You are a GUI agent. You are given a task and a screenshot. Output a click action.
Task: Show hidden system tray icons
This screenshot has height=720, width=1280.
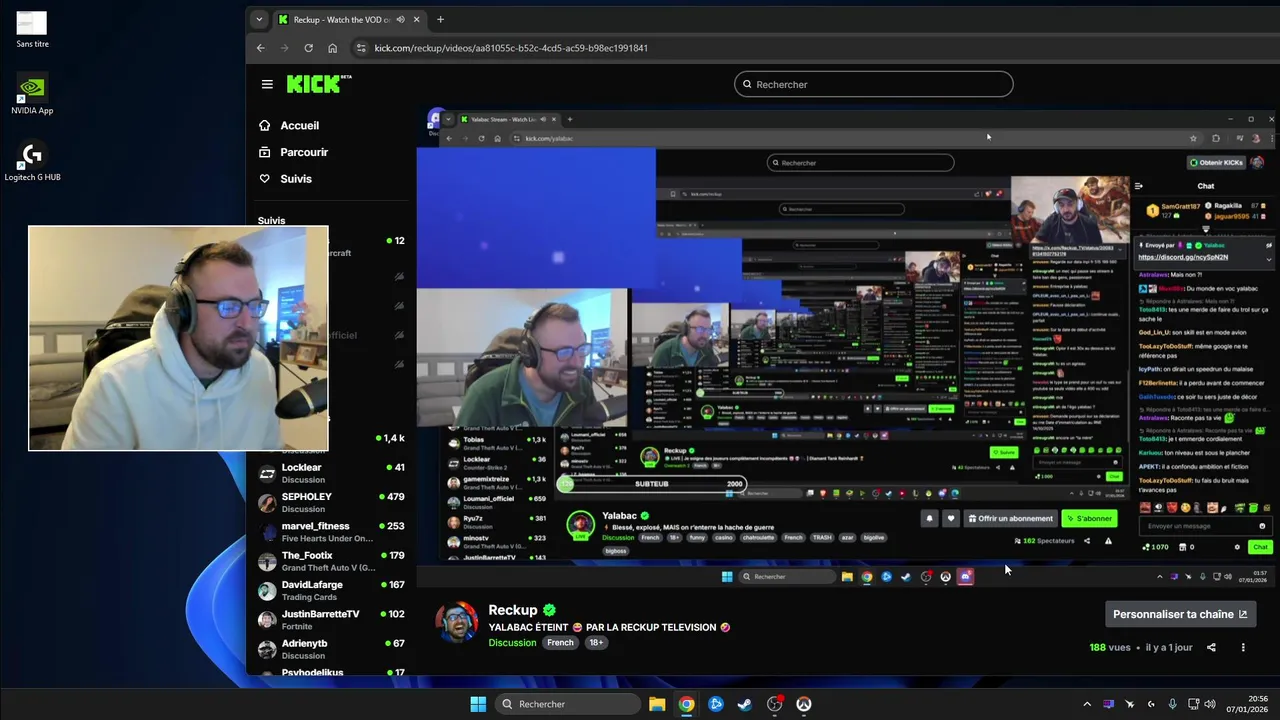pos(1087,704)
